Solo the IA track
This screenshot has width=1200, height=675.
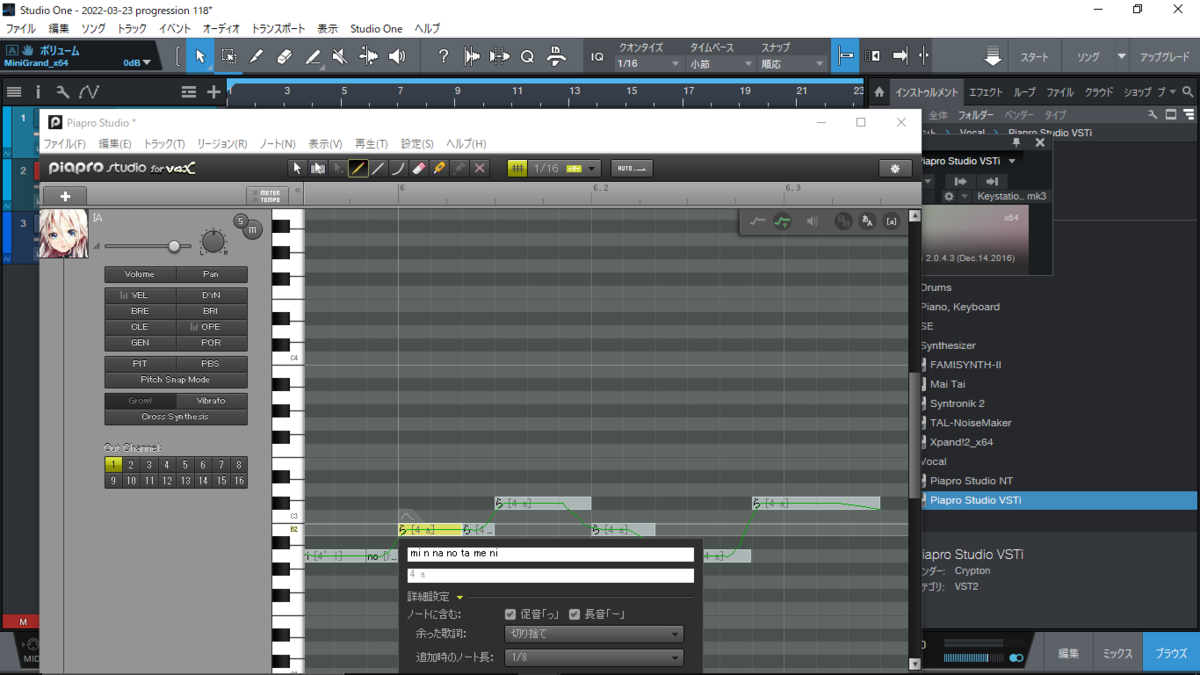(240, 221)
